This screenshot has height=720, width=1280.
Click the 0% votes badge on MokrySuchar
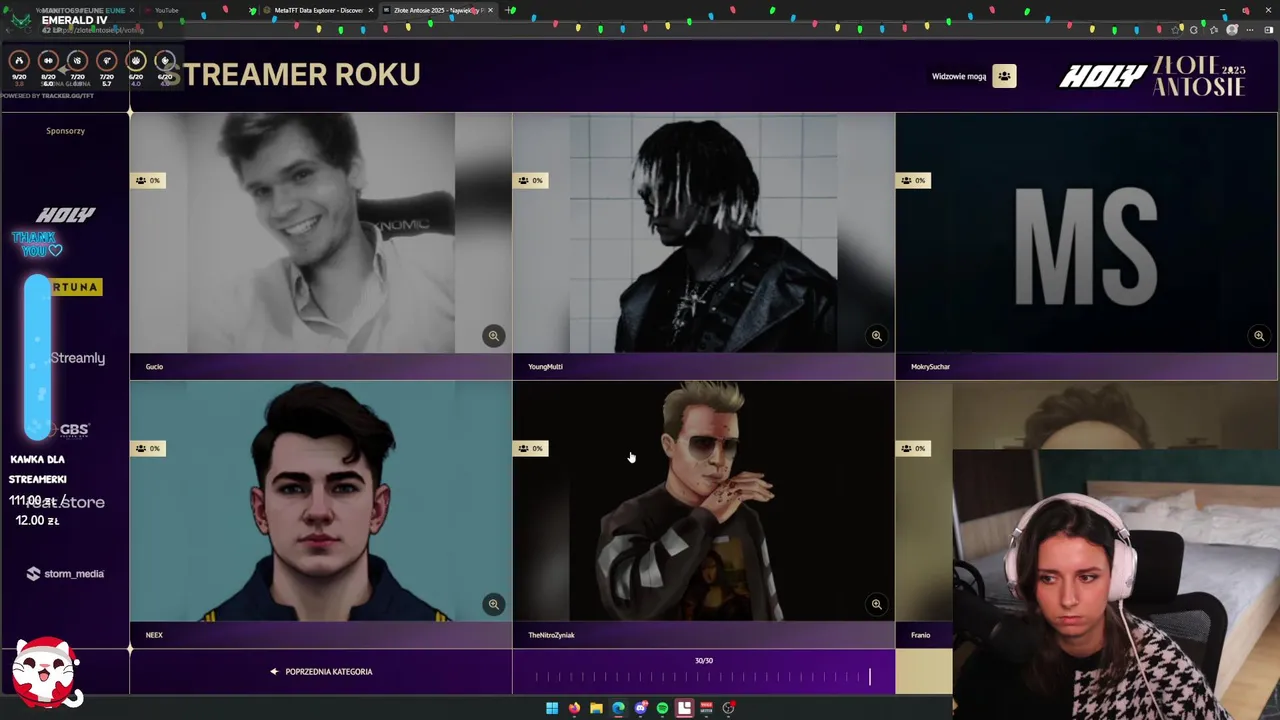(913, 180)
